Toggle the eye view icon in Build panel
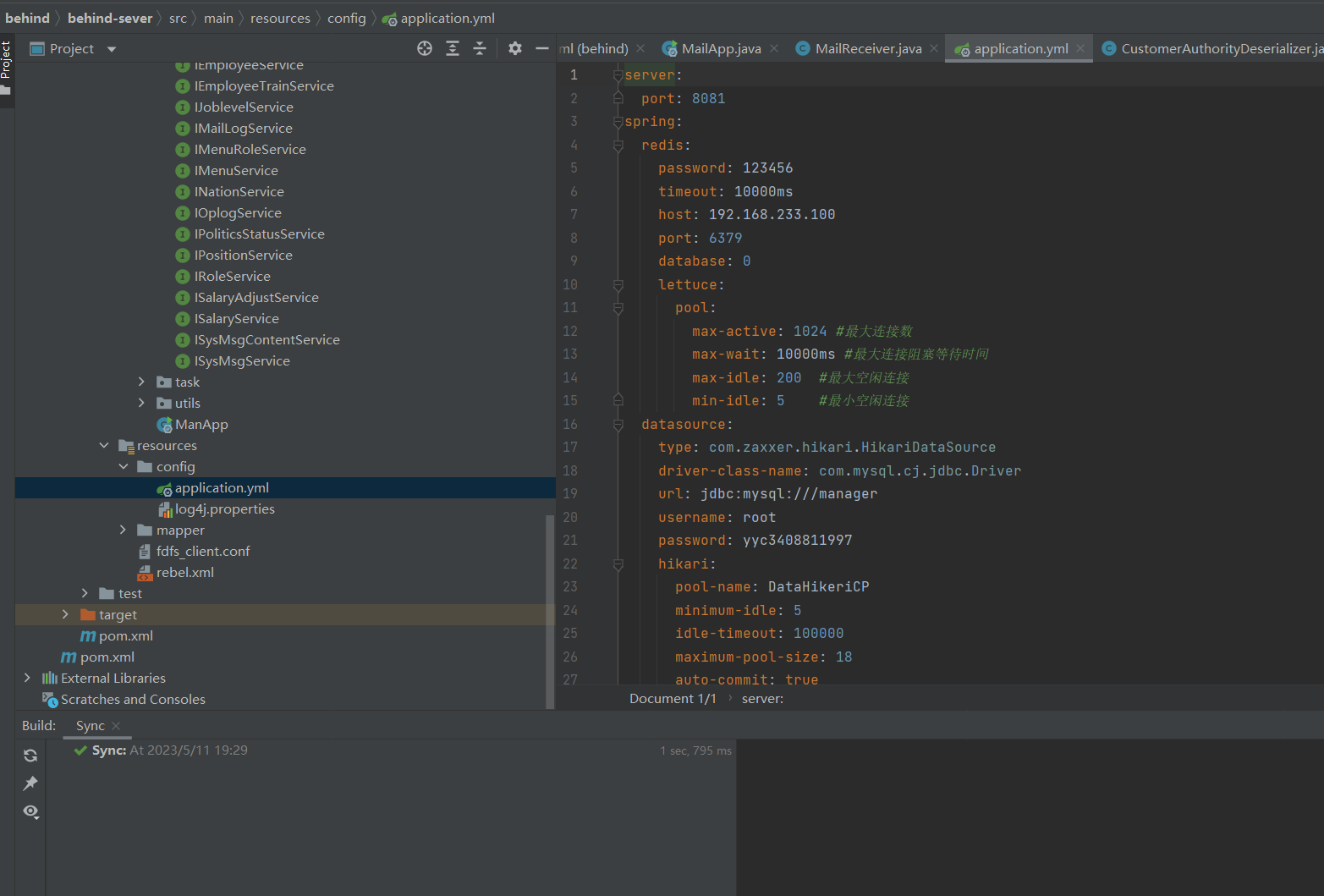Screen dimensions: 1324x896 click(30, 811)
